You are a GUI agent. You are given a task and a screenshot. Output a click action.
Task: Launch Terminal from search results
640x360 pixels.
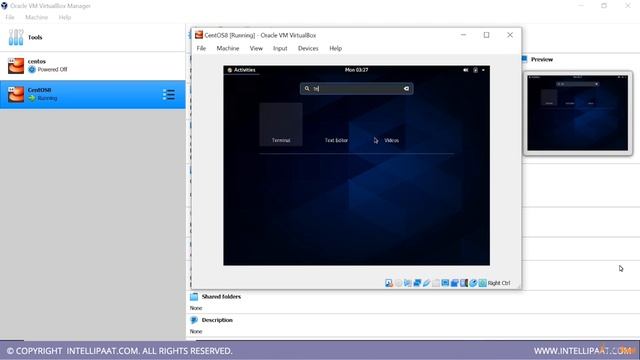(x=281, y=124)
